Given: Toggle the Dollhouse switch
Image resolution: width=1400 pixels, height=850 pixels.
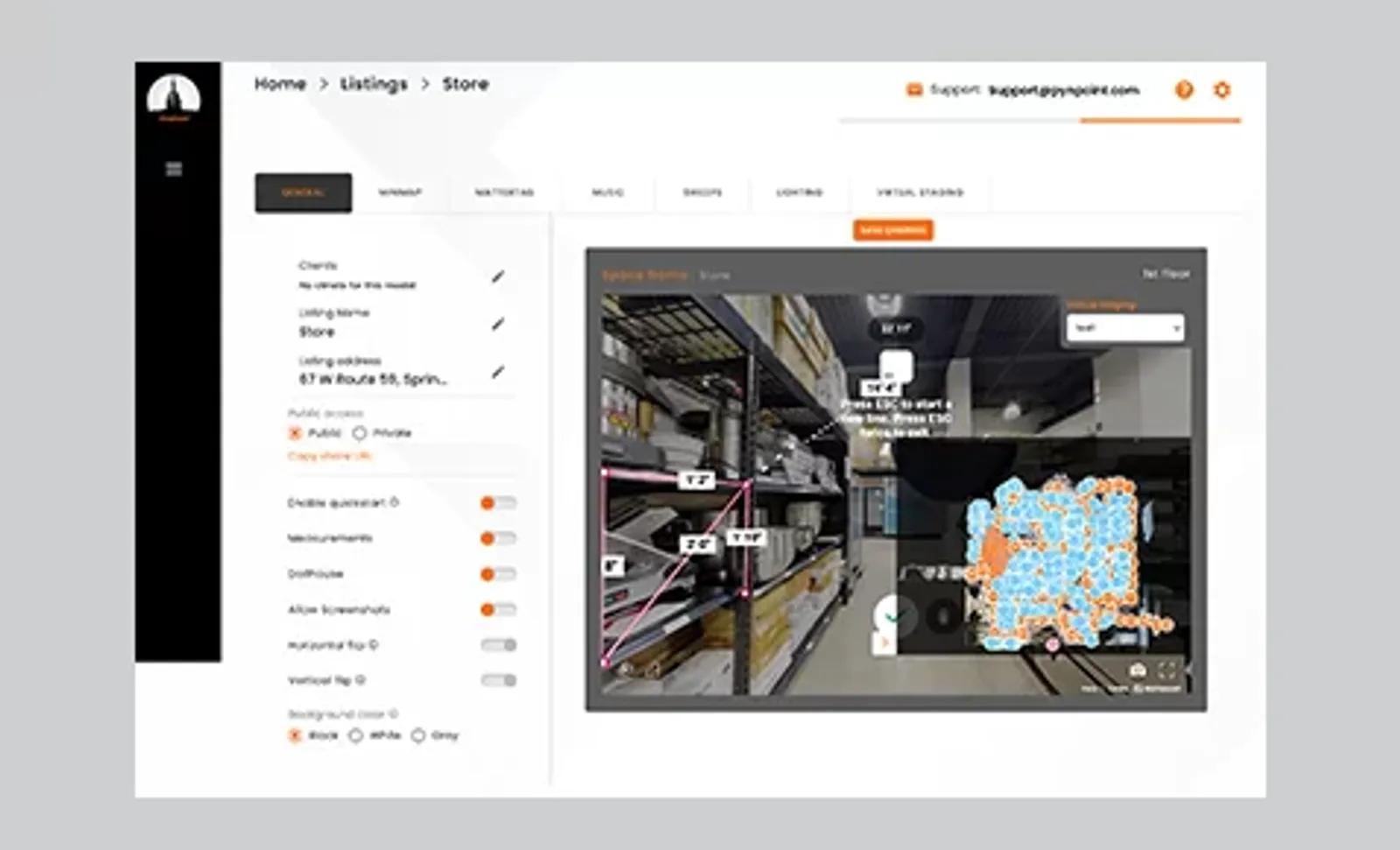Looking at the screenshot, I should click(x=499, y=574).
